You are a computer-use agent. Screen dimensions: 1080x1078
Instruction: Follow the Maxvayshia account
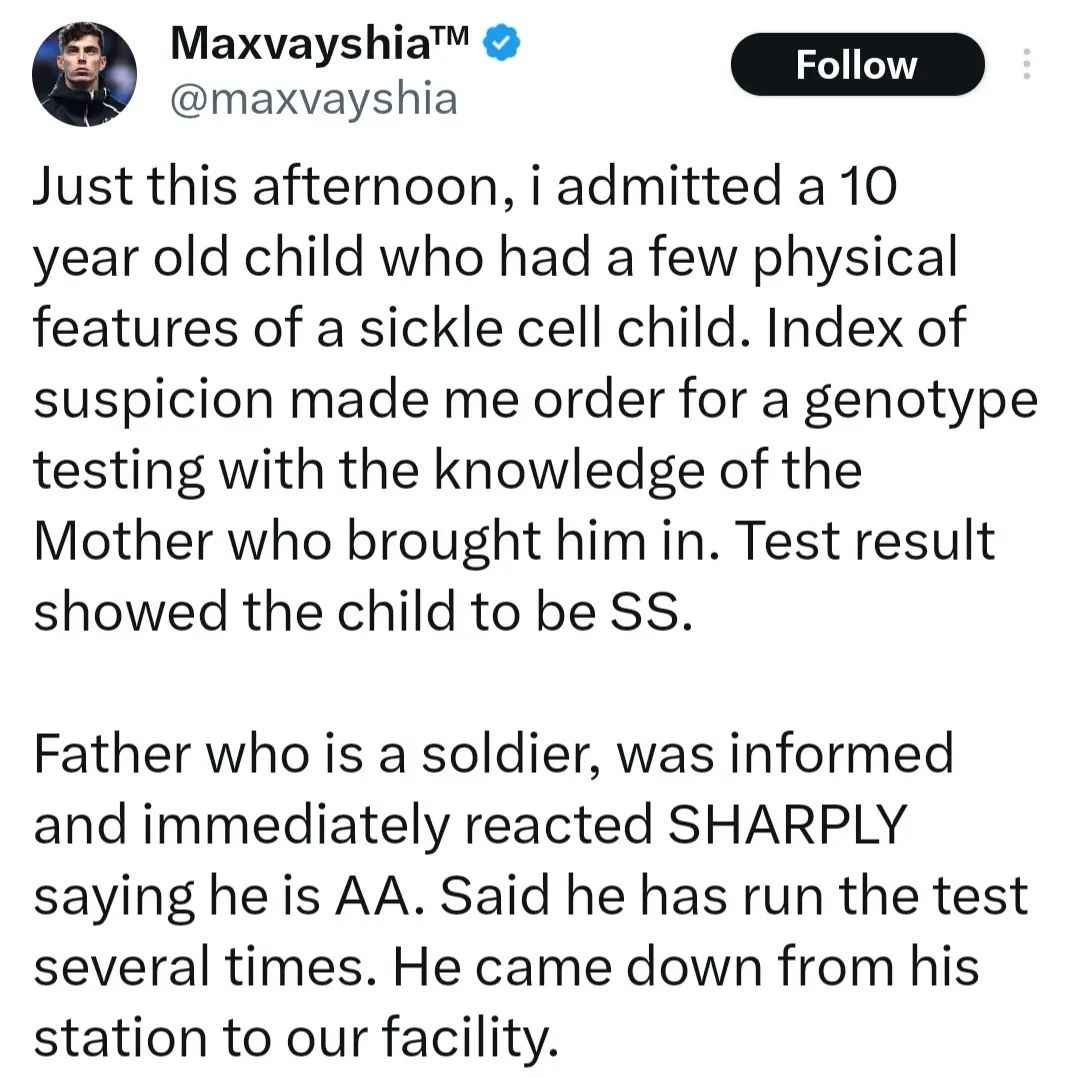click(x=858, y=64)
